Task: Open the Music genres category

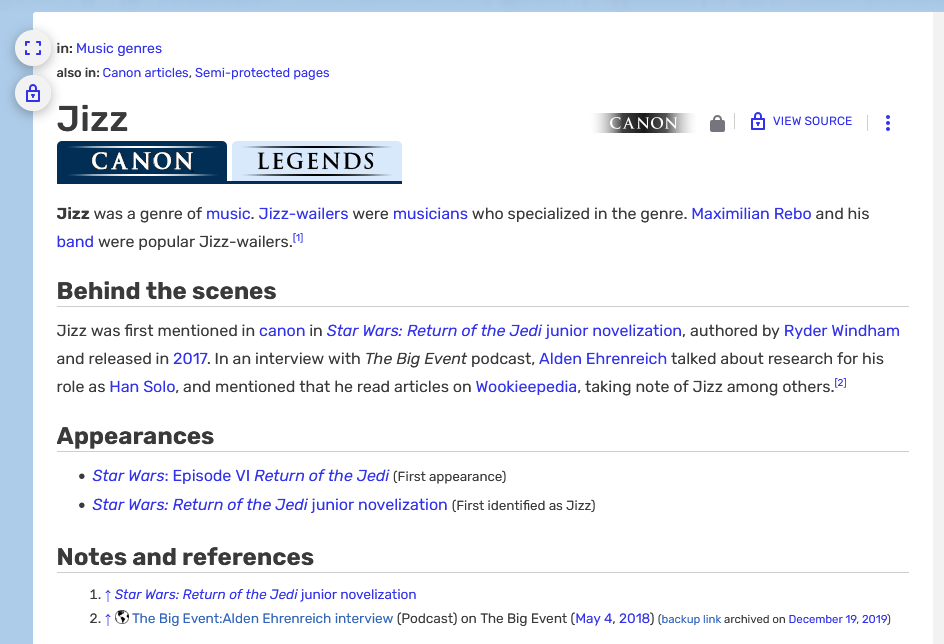Action: (x=119, y=48)
